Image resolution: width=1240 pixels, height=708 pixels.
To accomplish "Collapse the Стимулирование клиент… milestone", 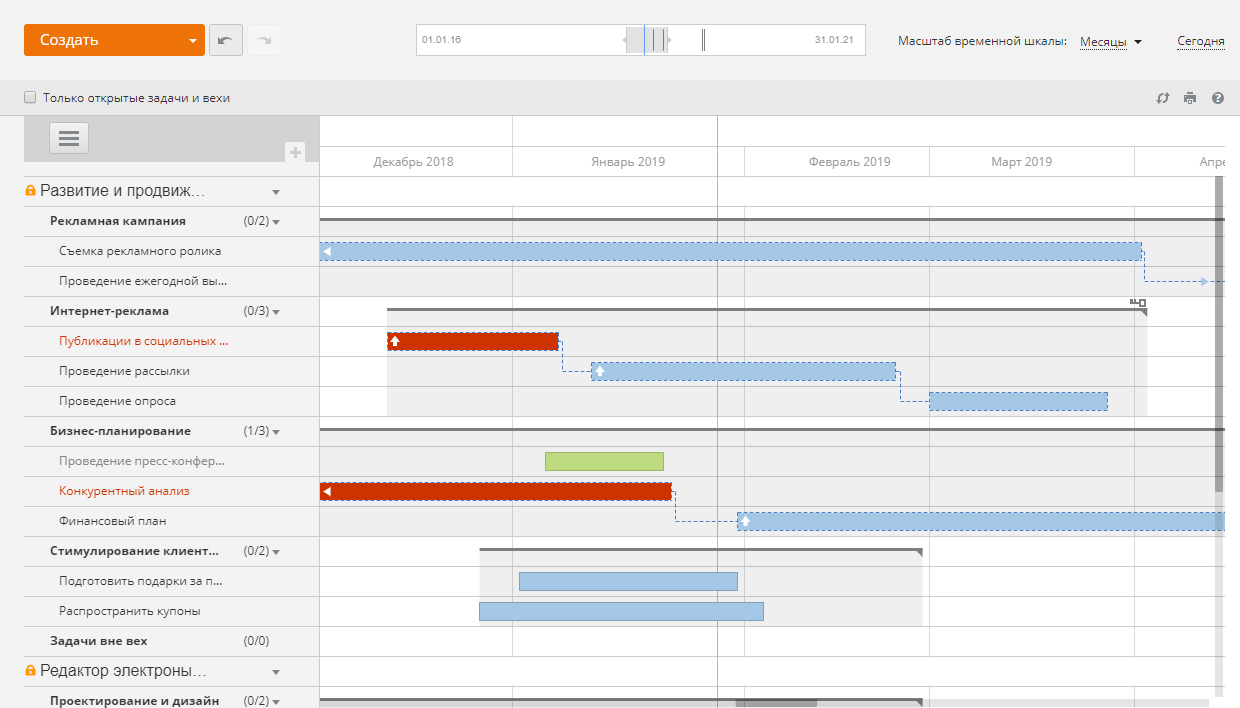I will [x=276, y=552].
